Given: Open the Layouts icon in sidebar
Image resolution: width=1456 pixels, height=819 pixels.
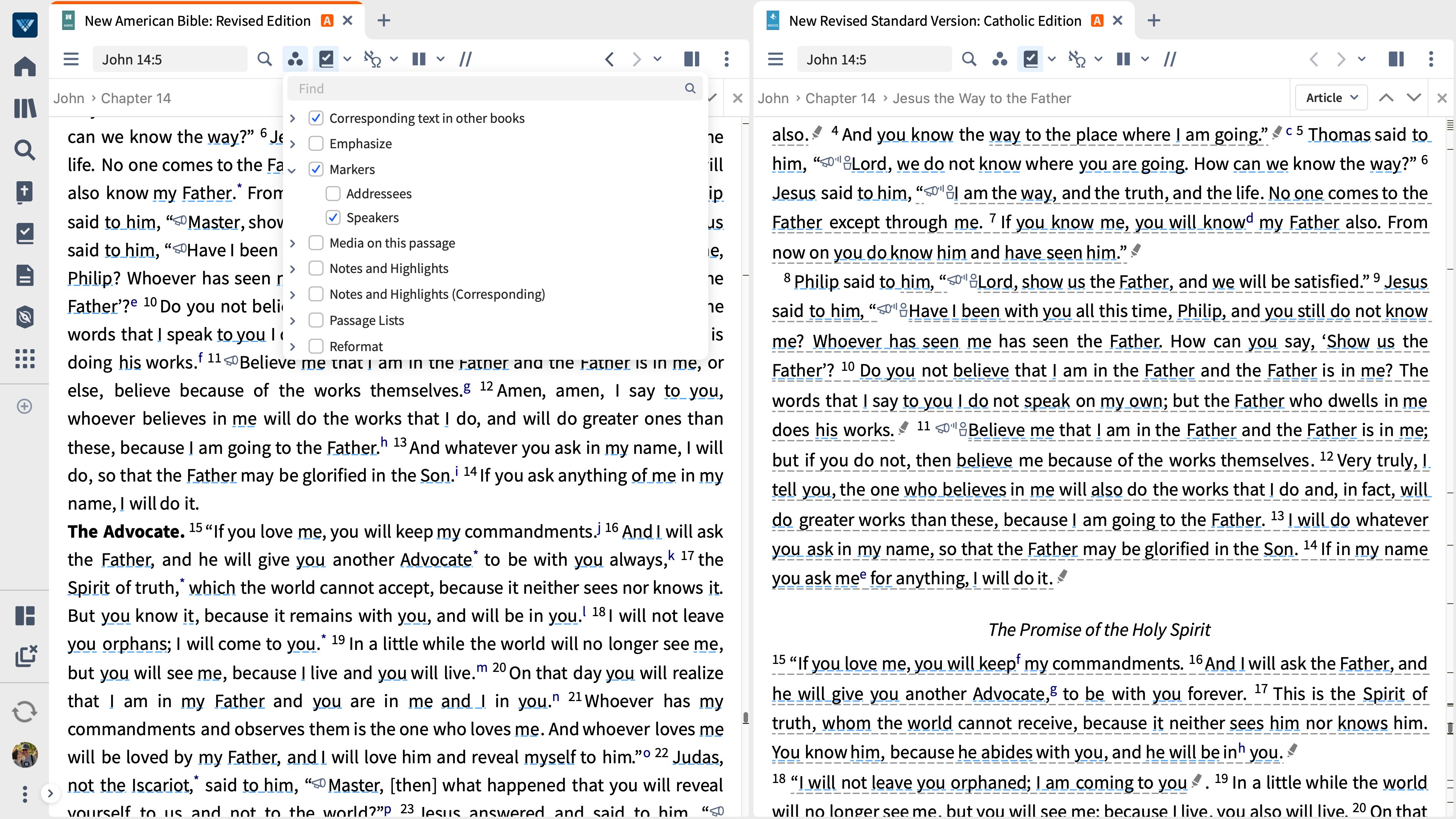Looking at the screenshot, I should [x=25, y=615].
